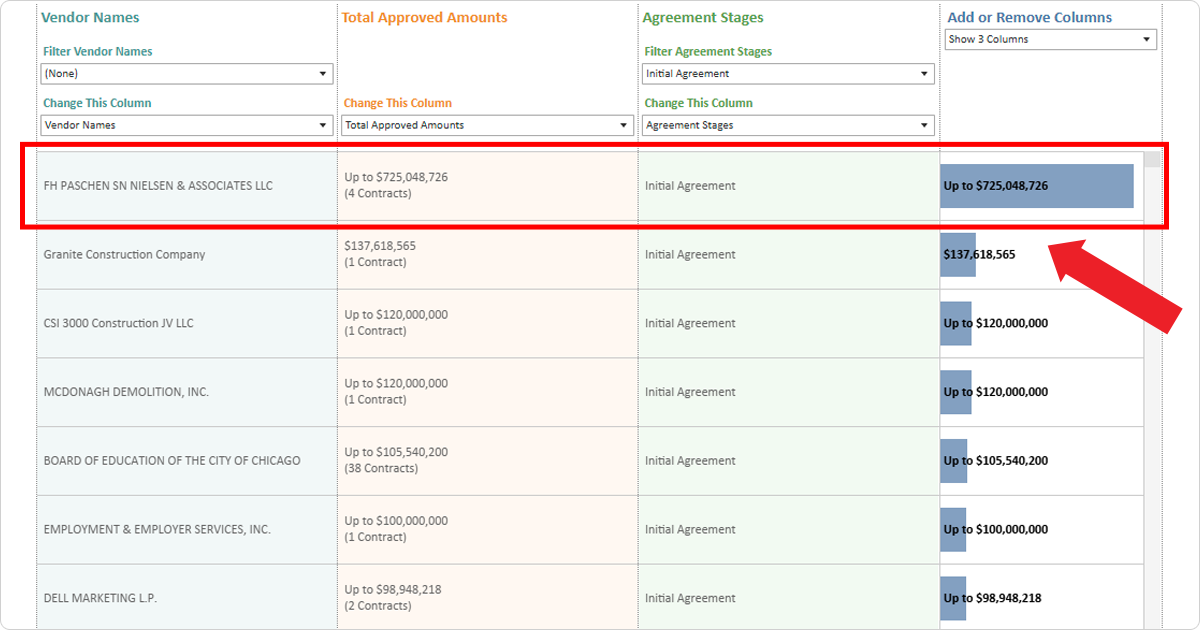Click the $137,618,565 blue bar
The width and height of the screenshot is (1200, 630).
click(958, 255)
